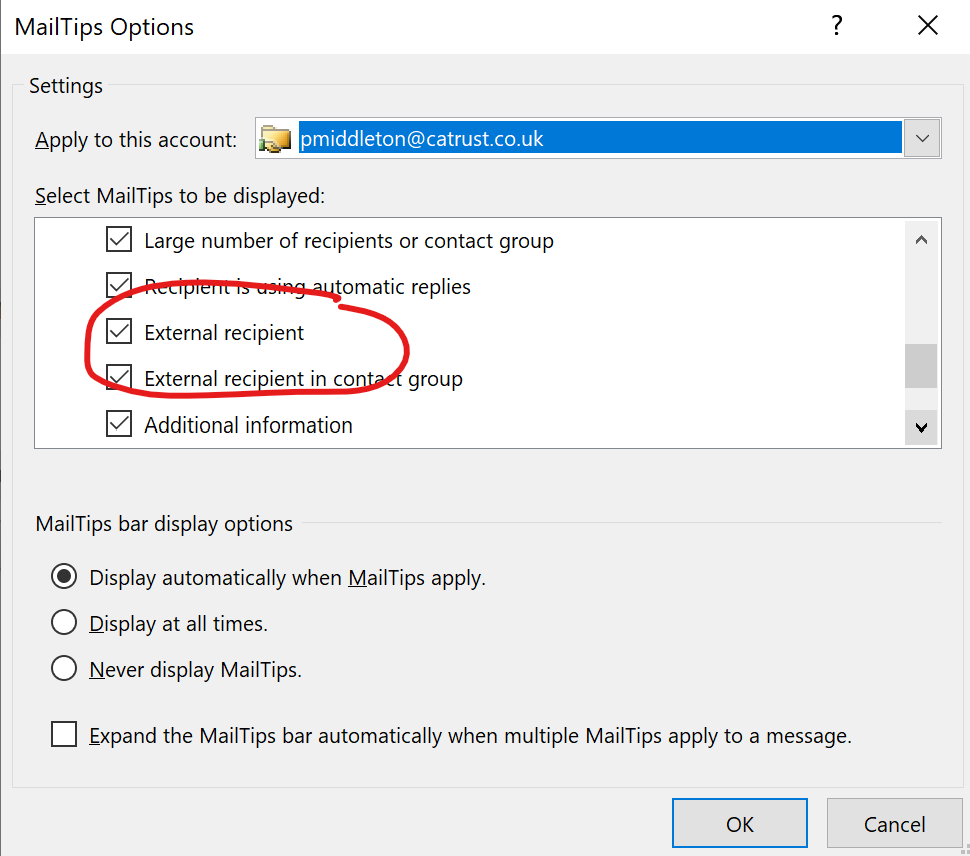Click the account combo box chevron arrow
970x856 pixels.
[922, 137]
